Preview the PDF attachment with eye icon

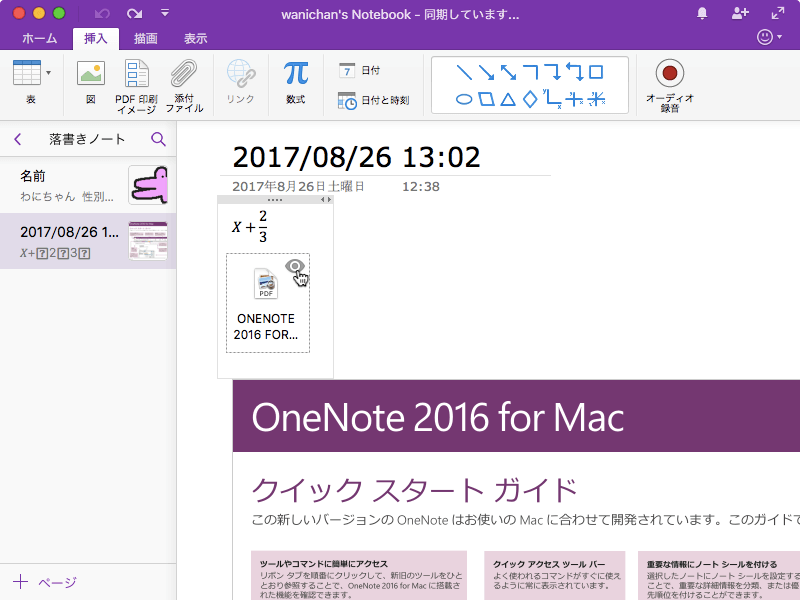click(294, 266)
